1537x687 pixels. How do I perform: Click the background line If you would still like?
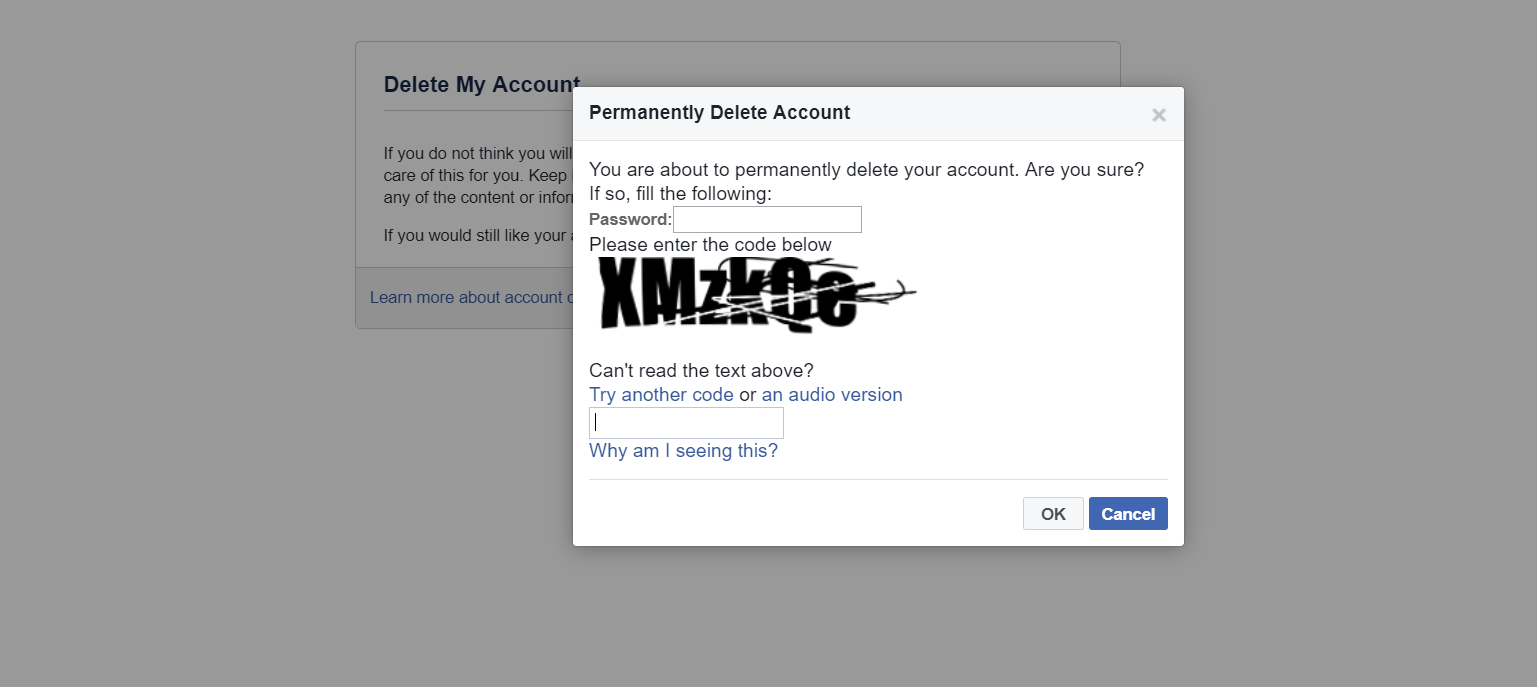478,236
